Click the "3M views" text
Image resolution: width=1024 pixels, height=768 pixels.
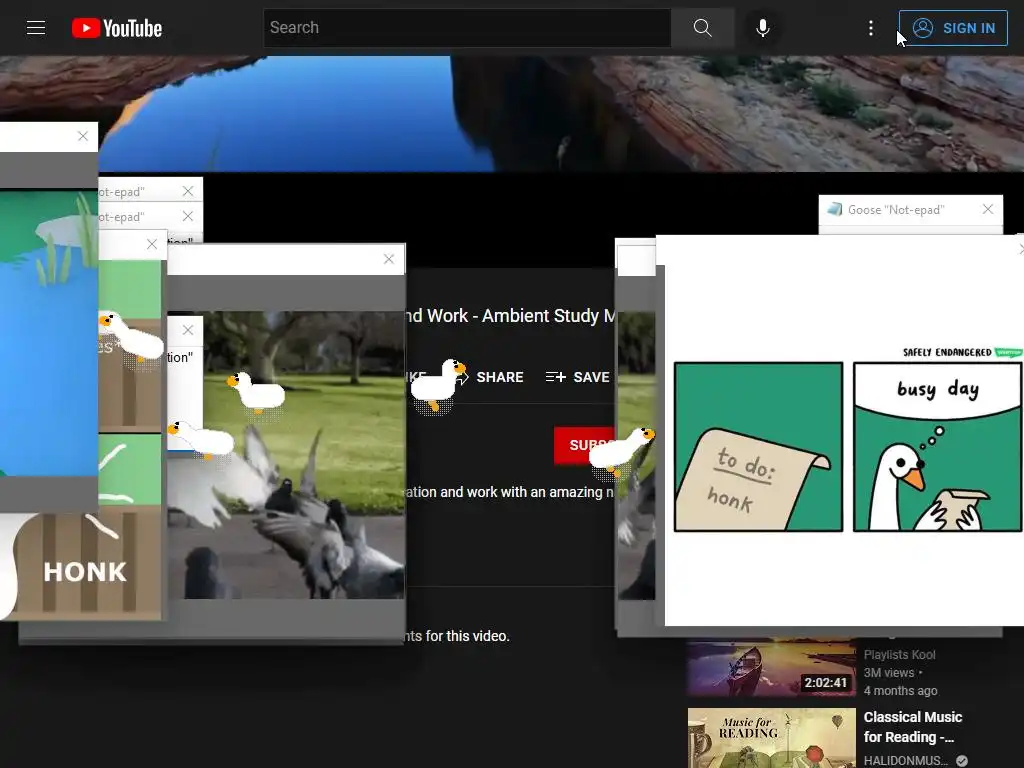point(889,673)
